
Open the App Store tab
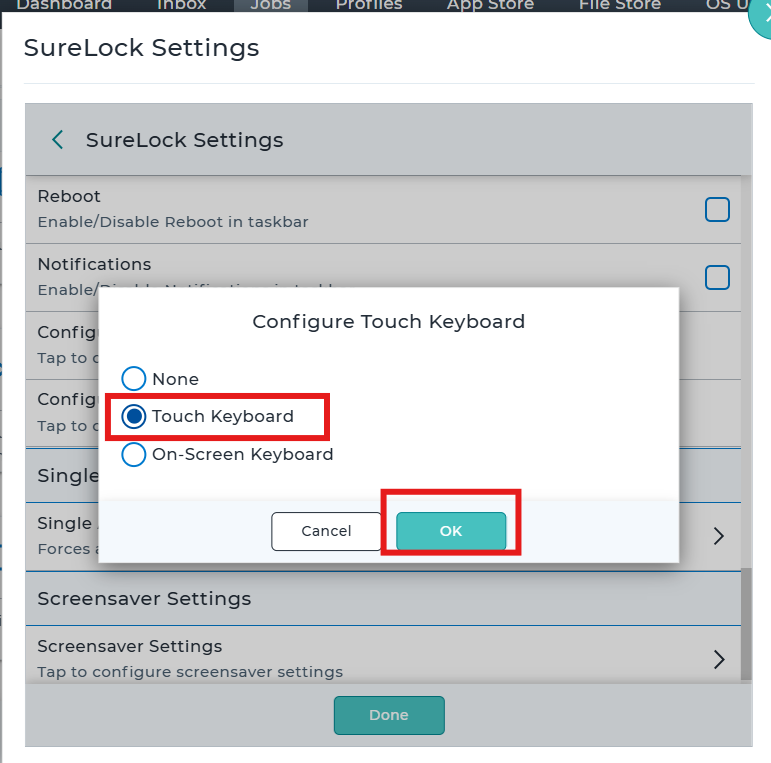(x=490, y=5)
